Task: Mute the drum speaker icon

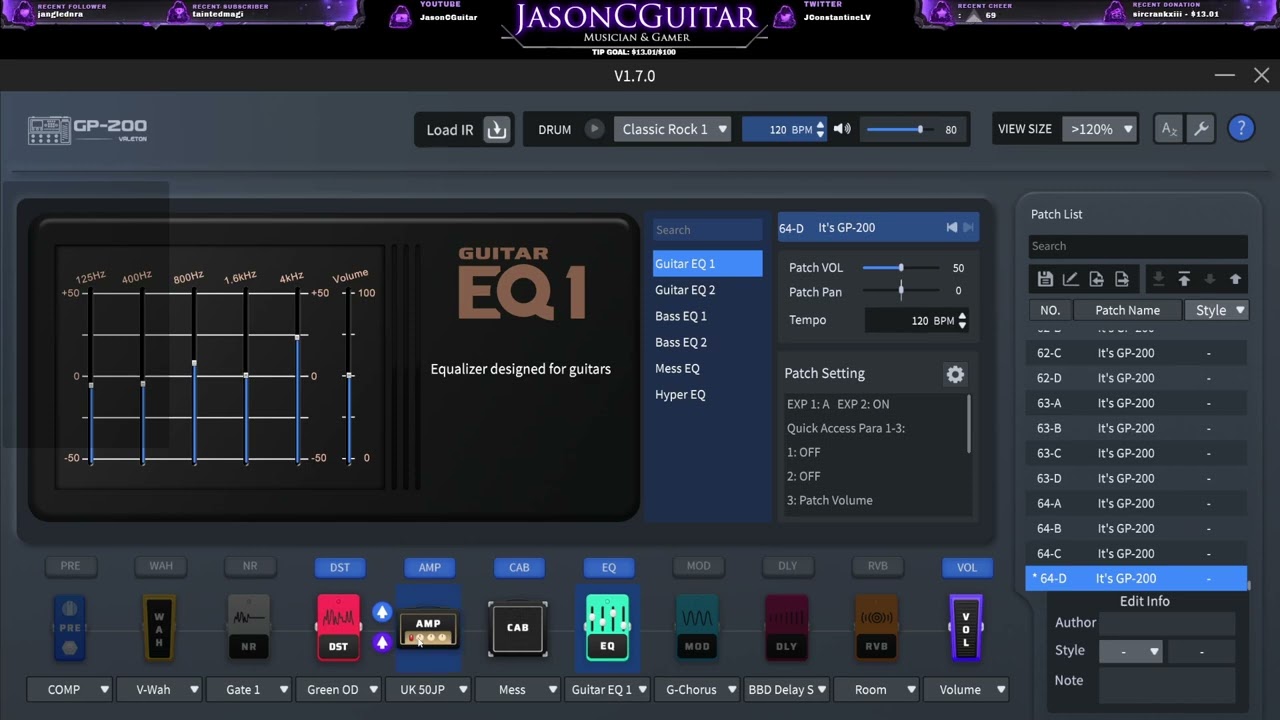Action: (842, 129)
